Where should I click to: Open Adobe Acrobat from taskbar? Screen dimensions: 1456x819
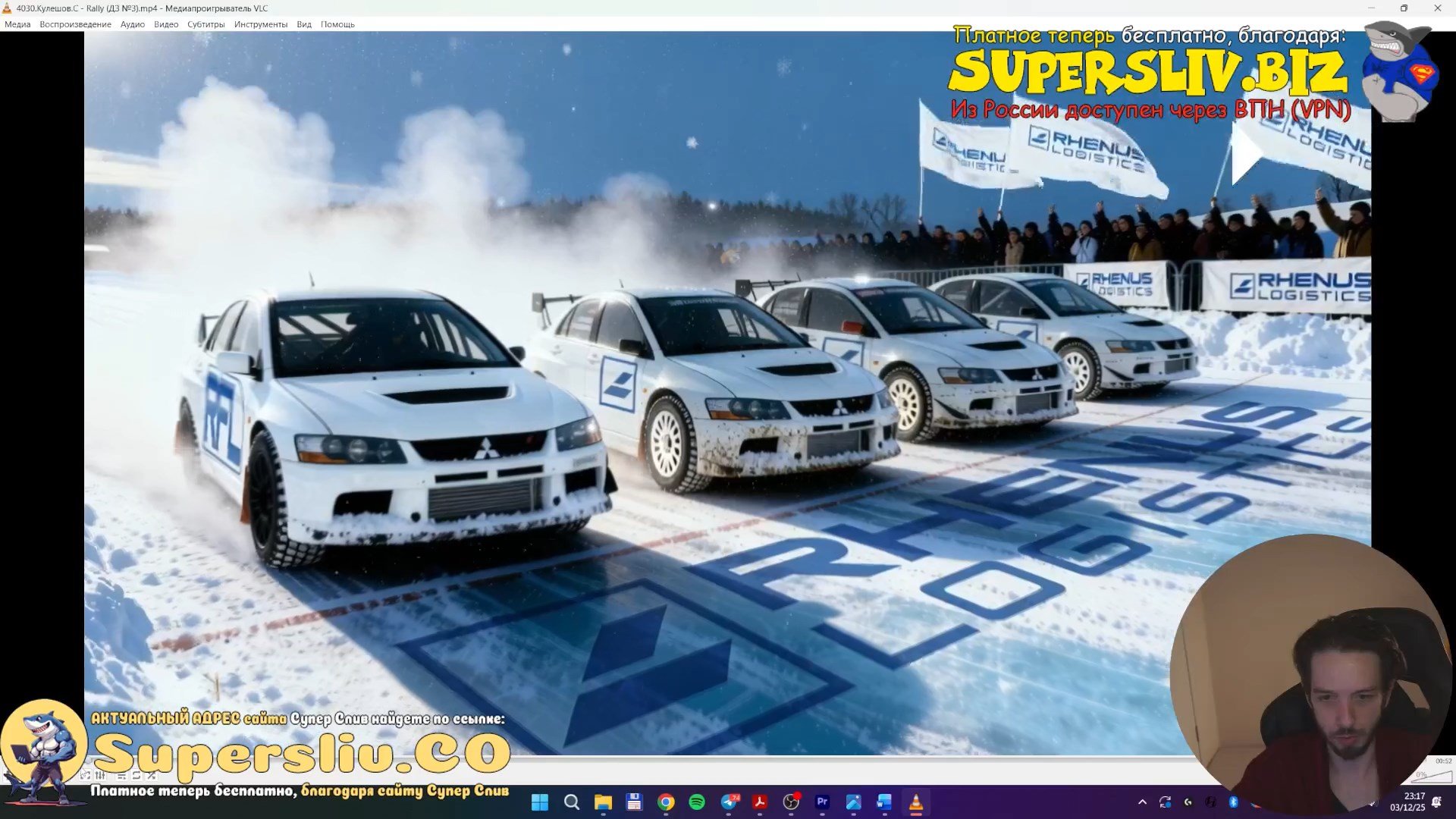[x=760, y=802]
